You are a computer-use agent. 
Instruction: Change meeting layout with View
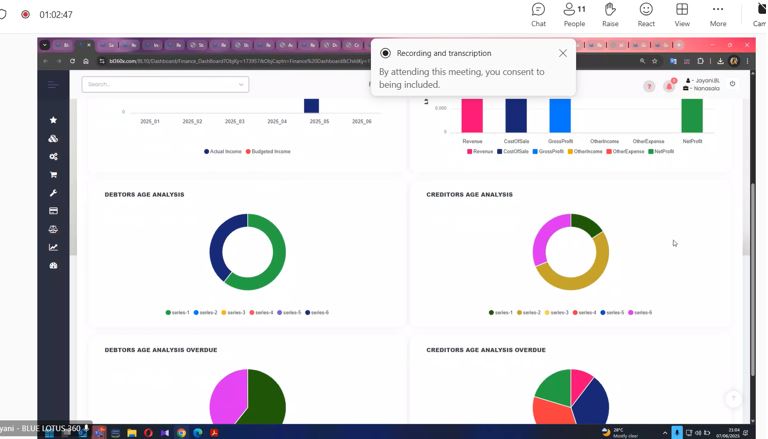pos(682,14)
